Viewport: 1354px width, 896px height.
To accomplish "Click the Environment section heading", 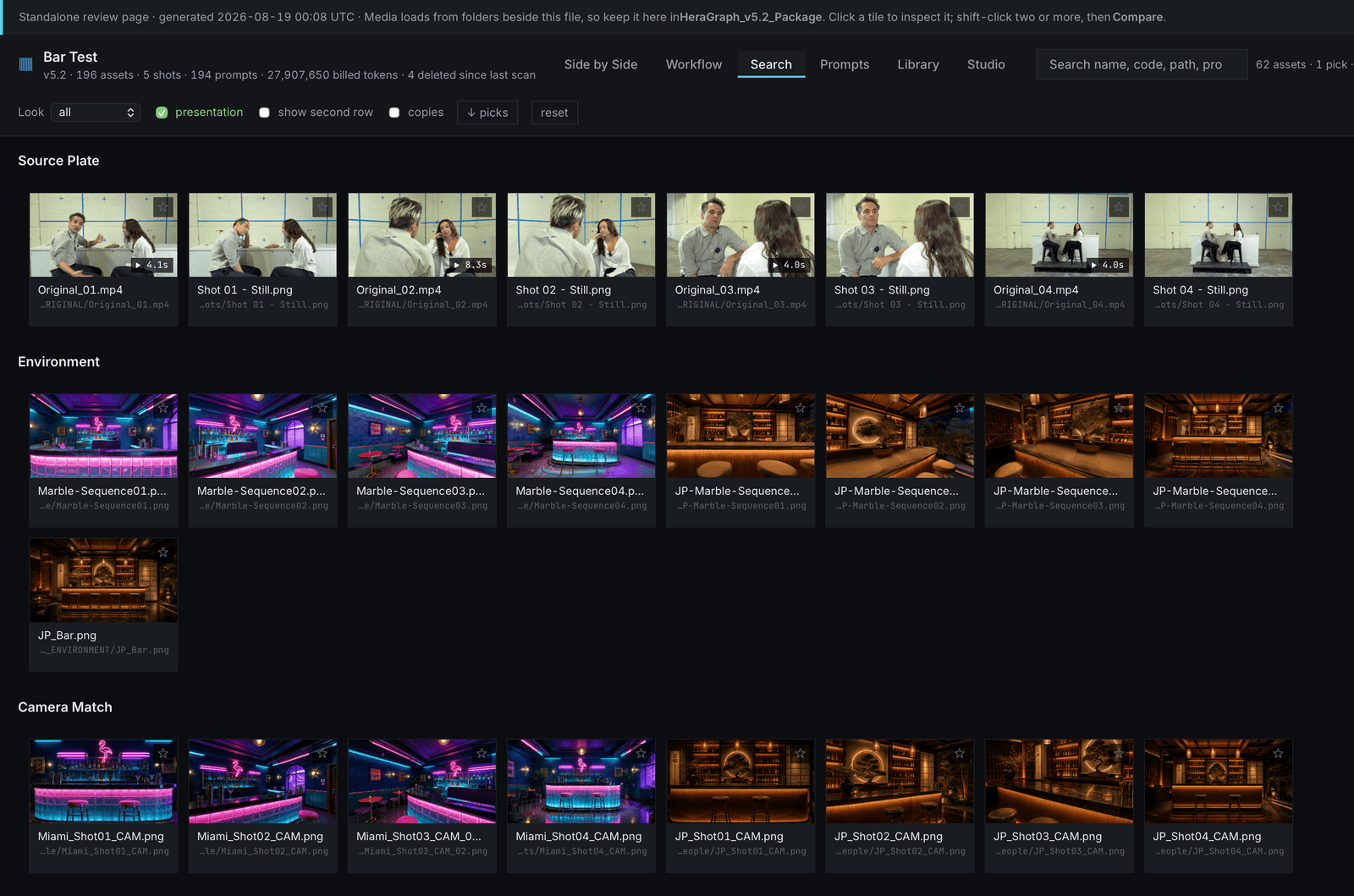I will 58,362.
